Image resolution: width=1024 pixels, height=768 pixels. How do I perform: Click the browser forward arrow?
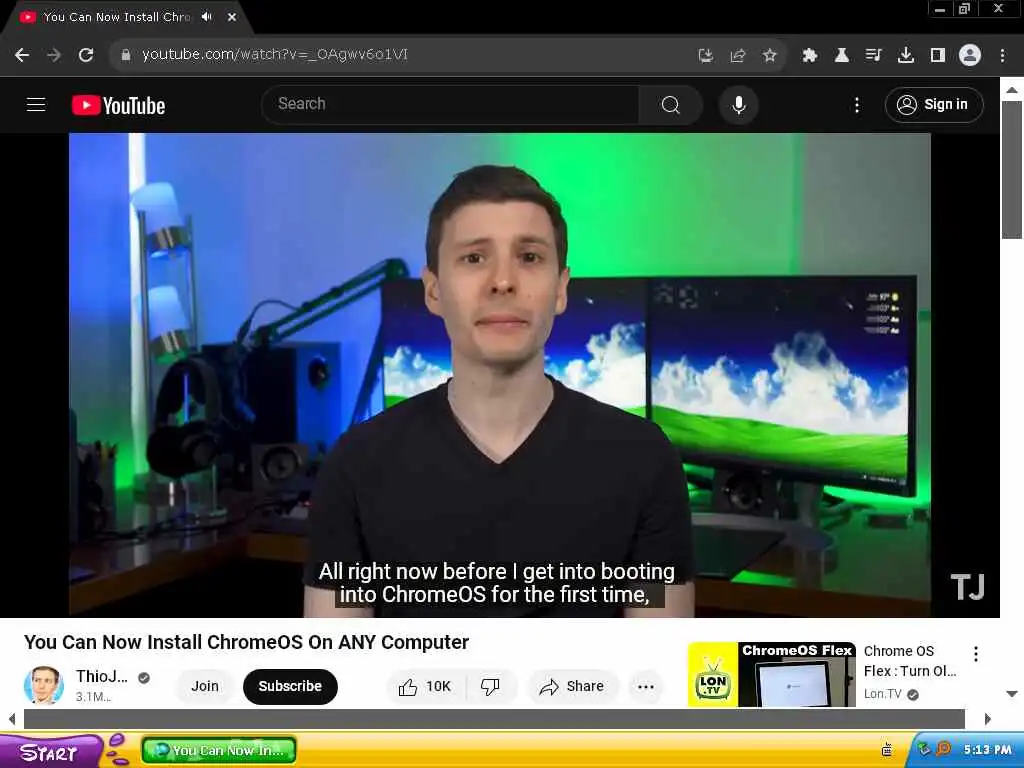click(x=54, y=56)
